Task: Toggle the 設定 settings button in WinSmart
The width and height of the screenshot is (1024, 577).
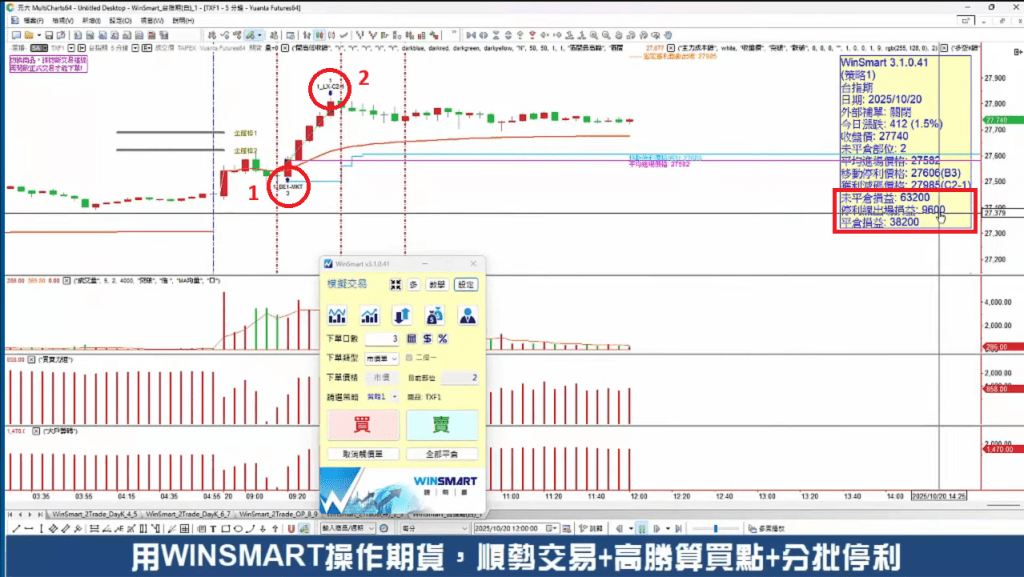Action: pos(465,285)
